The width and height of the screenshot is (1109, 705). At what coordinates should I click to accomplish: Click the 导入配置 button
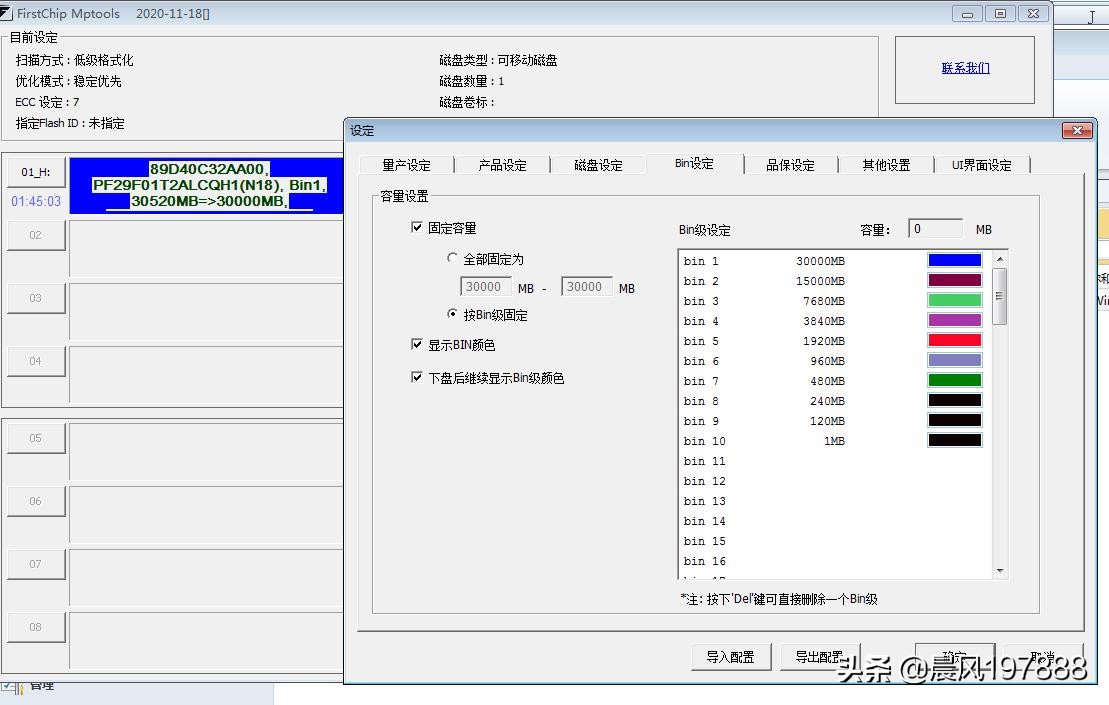(x=731, y=657)
